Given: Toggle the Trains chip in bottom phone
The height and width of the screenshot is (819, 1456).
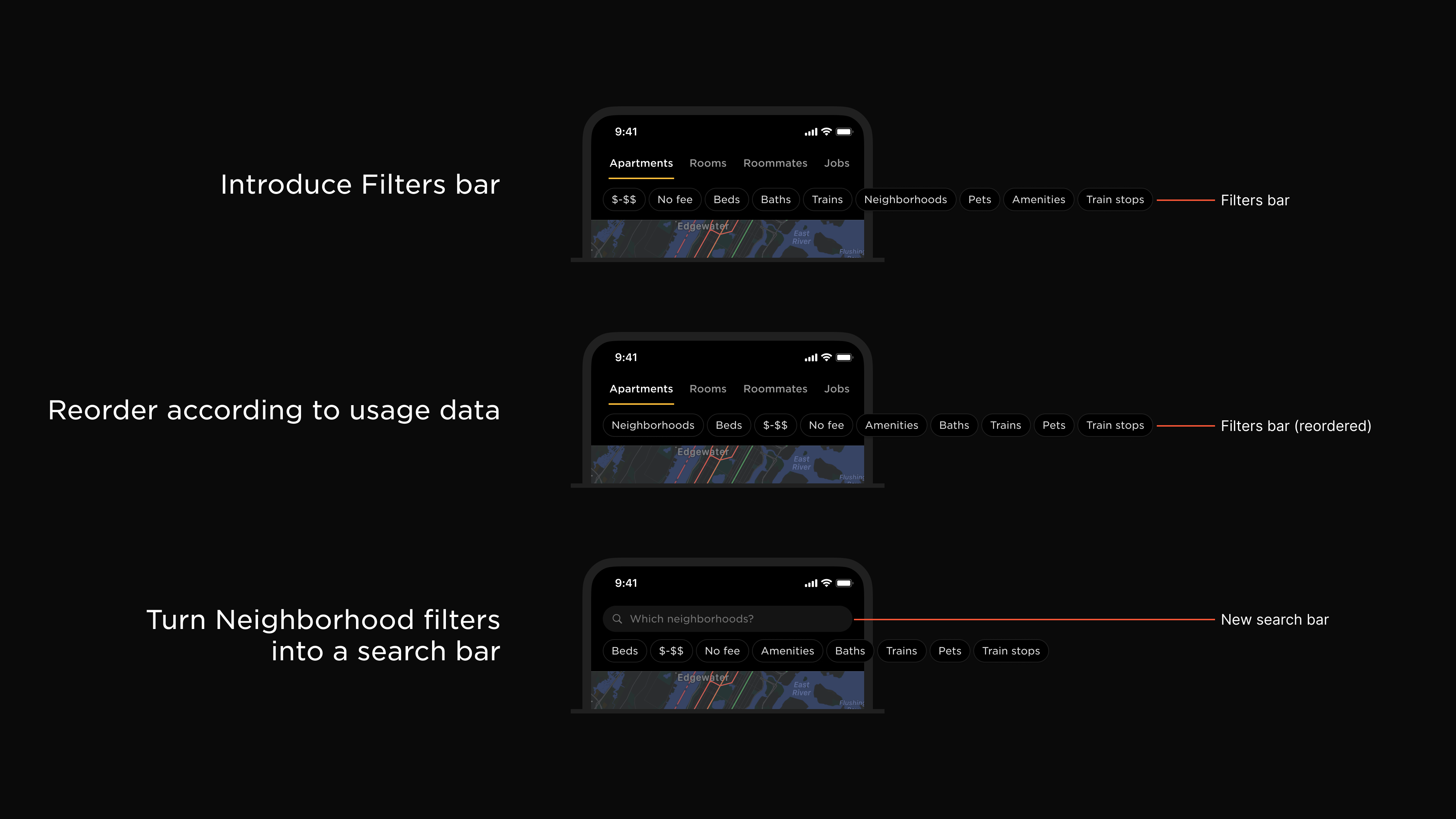Looking at the screenshot, I should click(902, 650).
